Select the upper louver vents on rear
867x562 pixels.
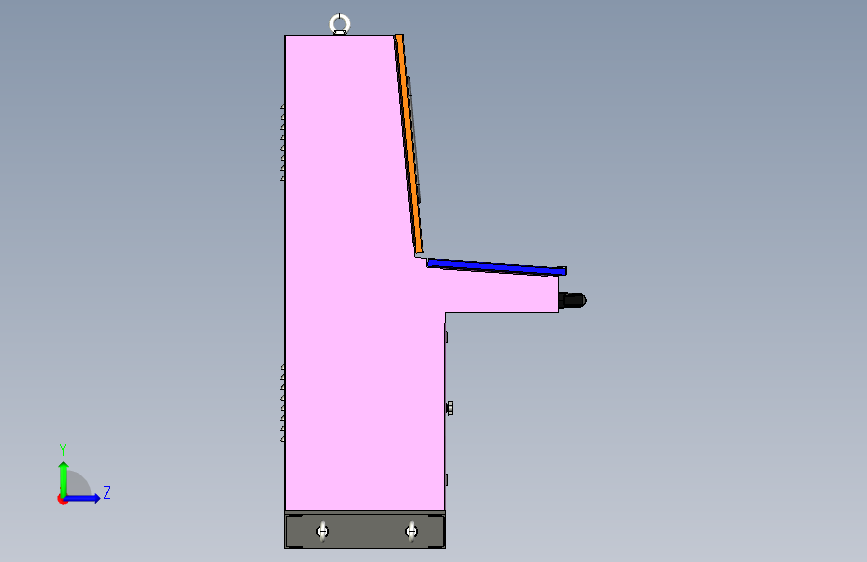[283, 143]
